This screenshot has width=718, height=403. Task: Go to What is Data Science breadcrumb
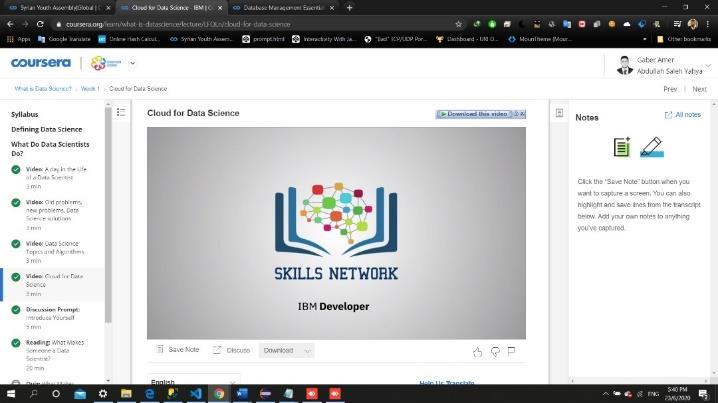coord(43,89)
